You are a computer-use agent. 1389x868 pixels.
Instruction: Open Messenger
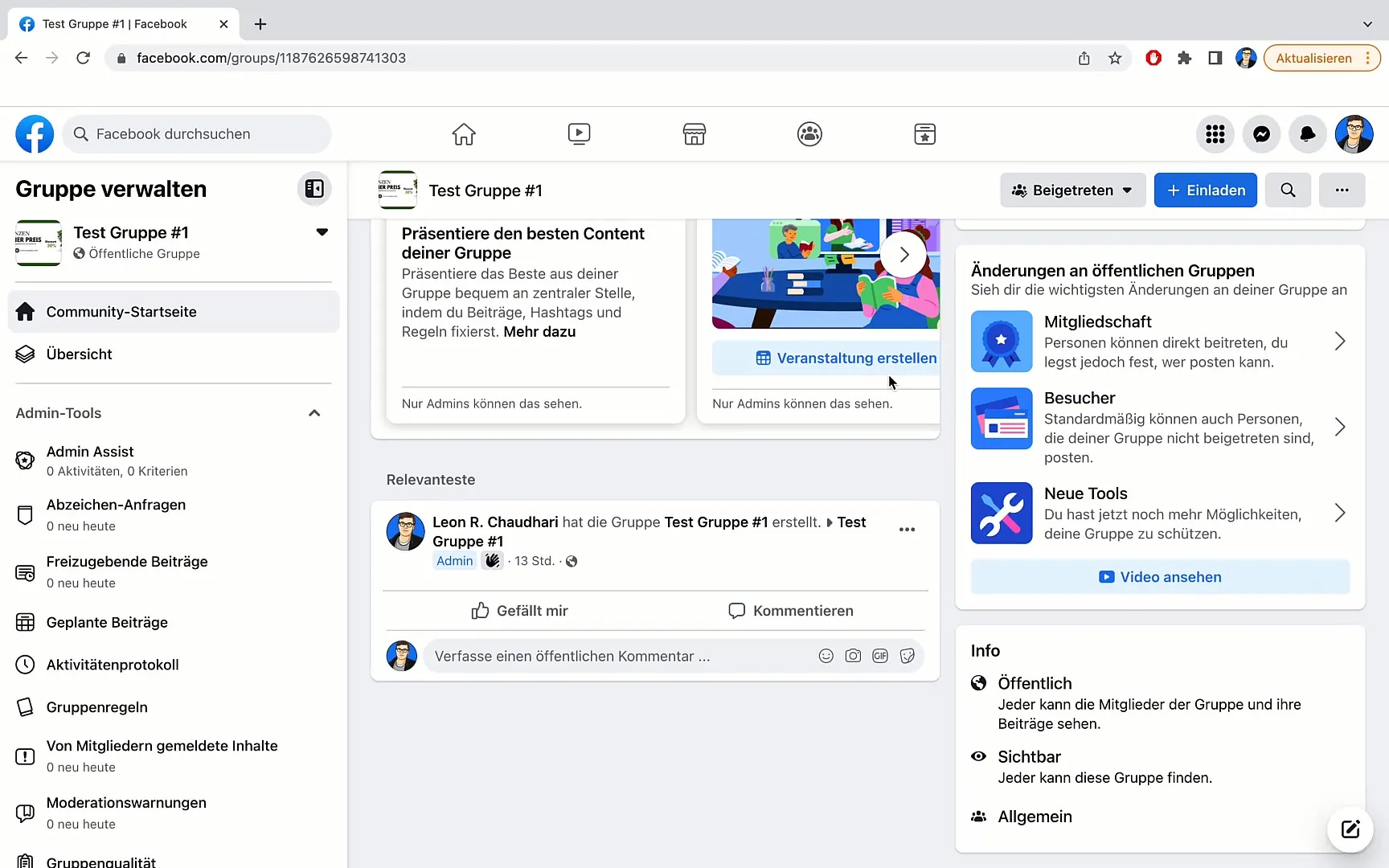point(1262,134)
